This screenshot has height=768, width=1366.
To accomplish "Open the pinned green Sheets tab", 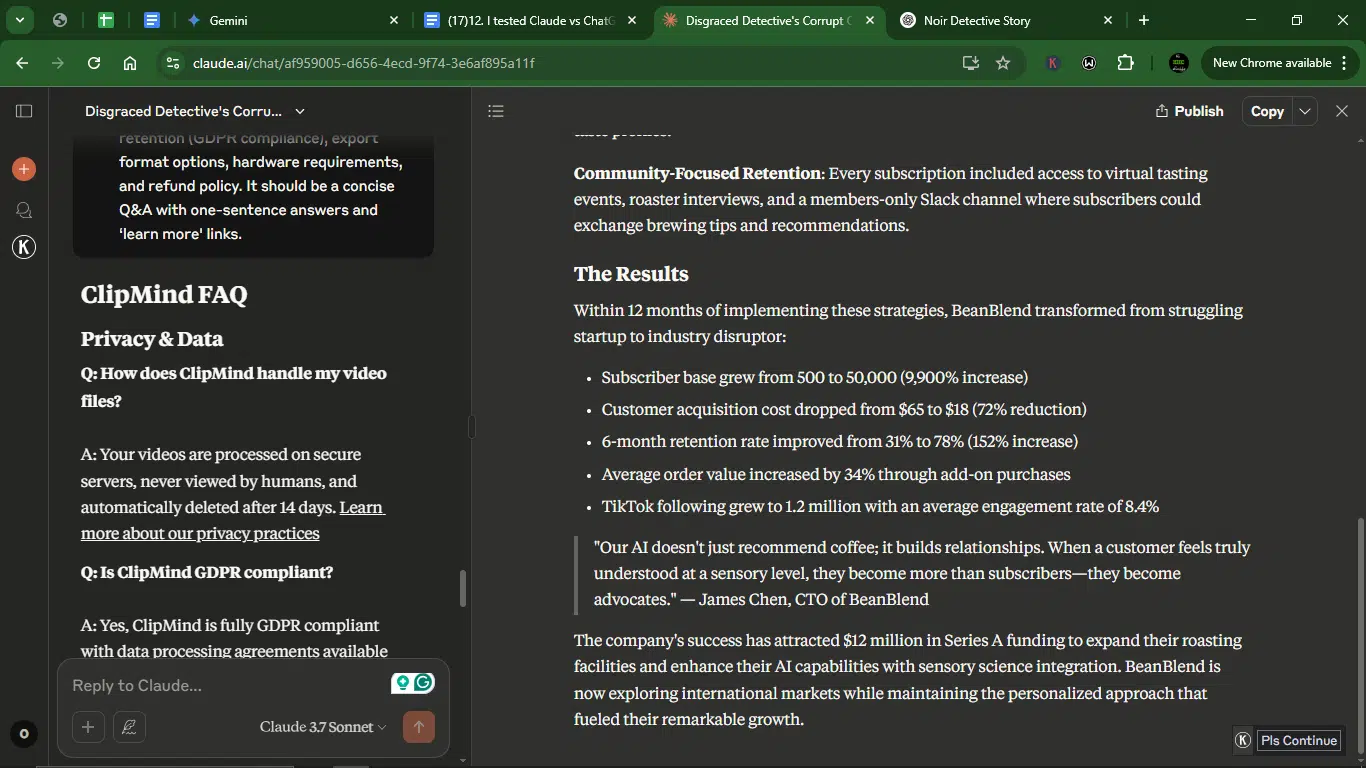I will (x=106, y=20).
